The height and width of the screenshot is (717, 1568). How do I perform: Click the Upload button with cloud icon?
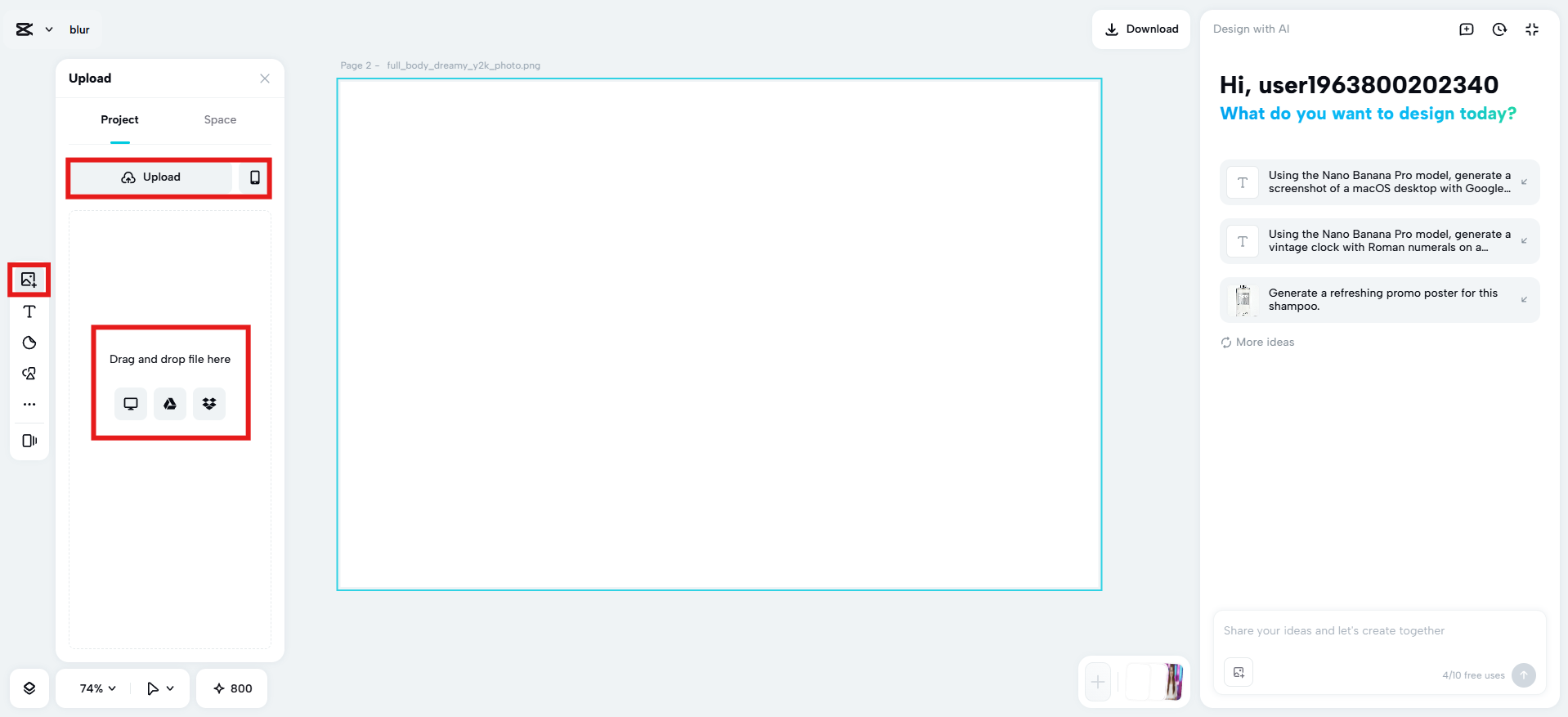(151, 177)
